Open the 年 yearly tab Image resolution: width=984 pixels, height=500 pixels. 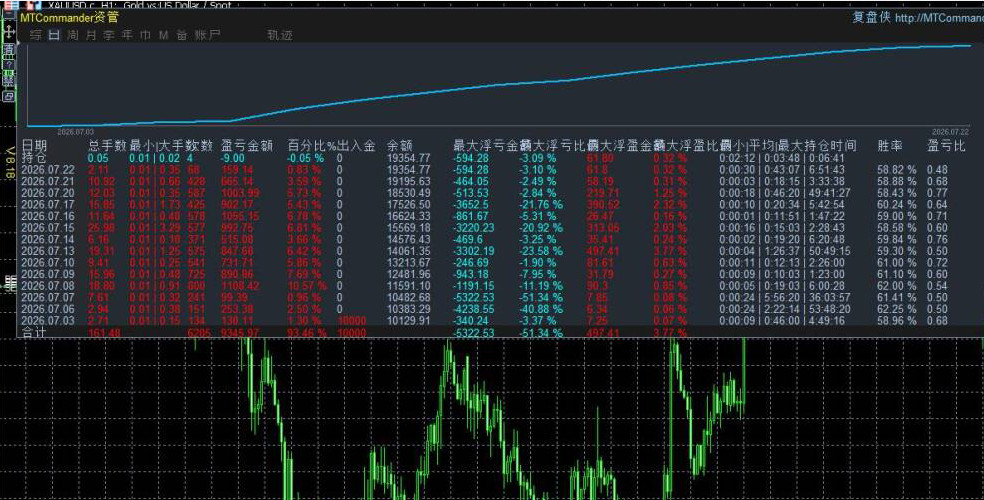click(127, 35)
